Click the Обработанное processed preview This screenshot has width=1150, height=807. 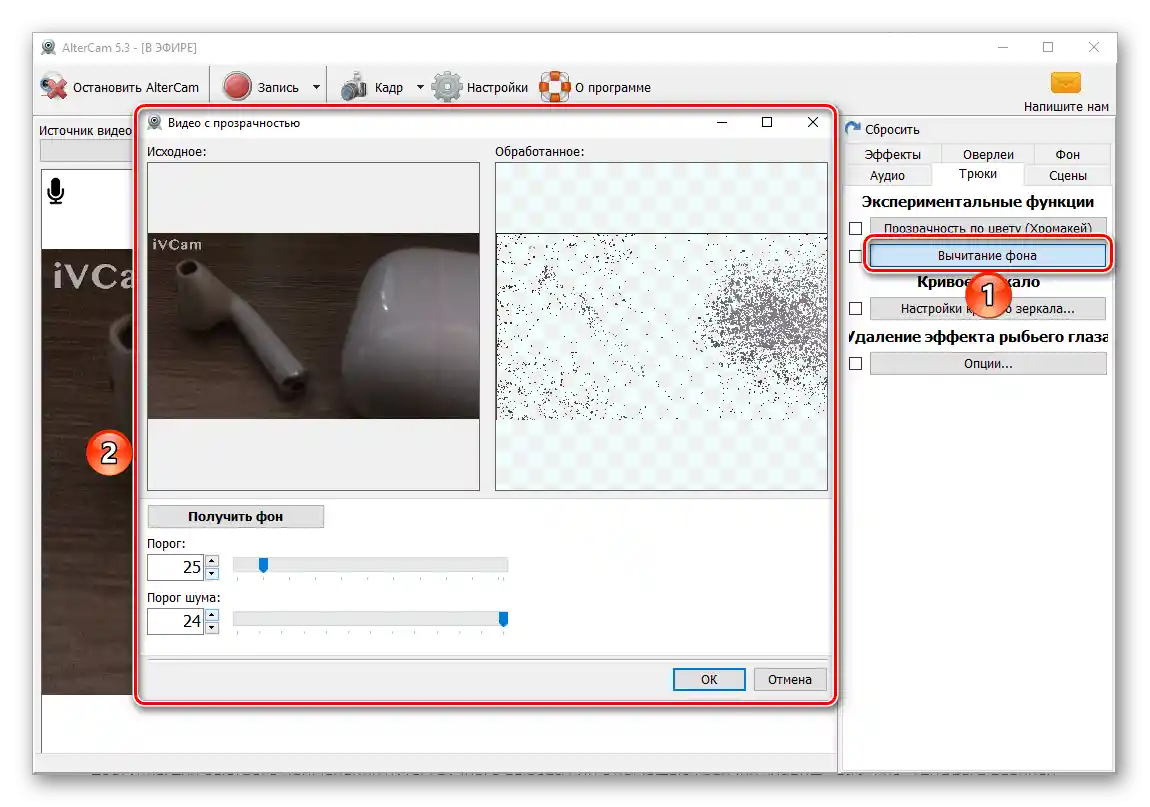click(x=661, y=326)
